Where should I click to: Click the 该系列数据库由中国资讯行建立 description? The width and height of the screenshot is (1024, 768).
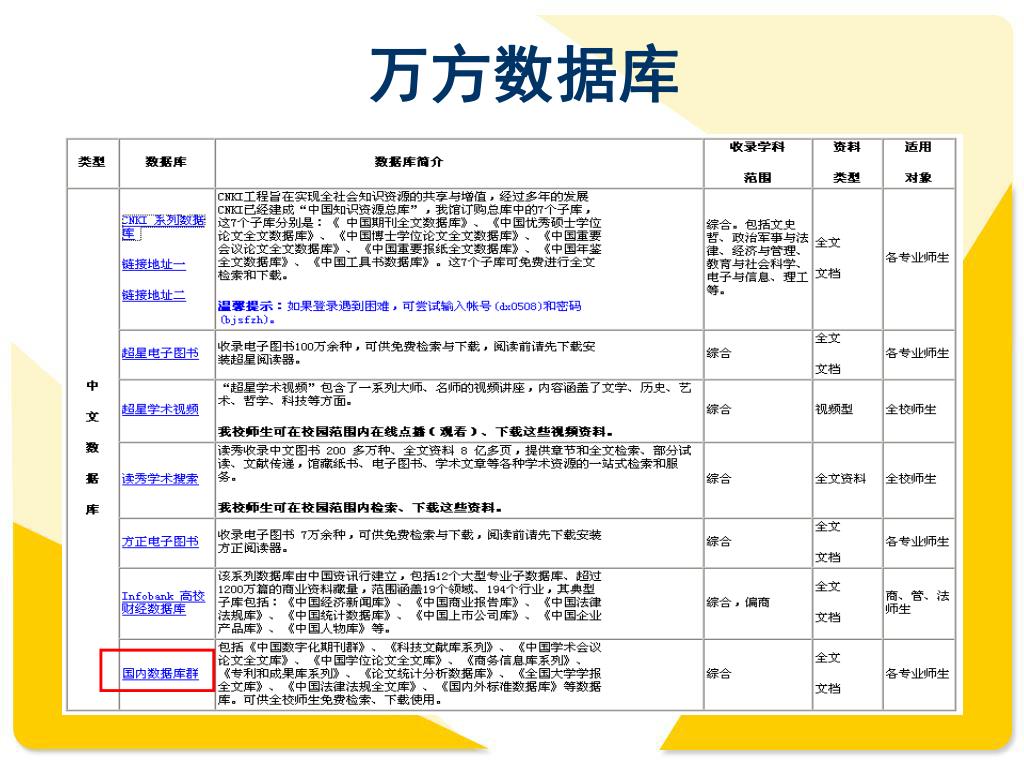[409, 602]
